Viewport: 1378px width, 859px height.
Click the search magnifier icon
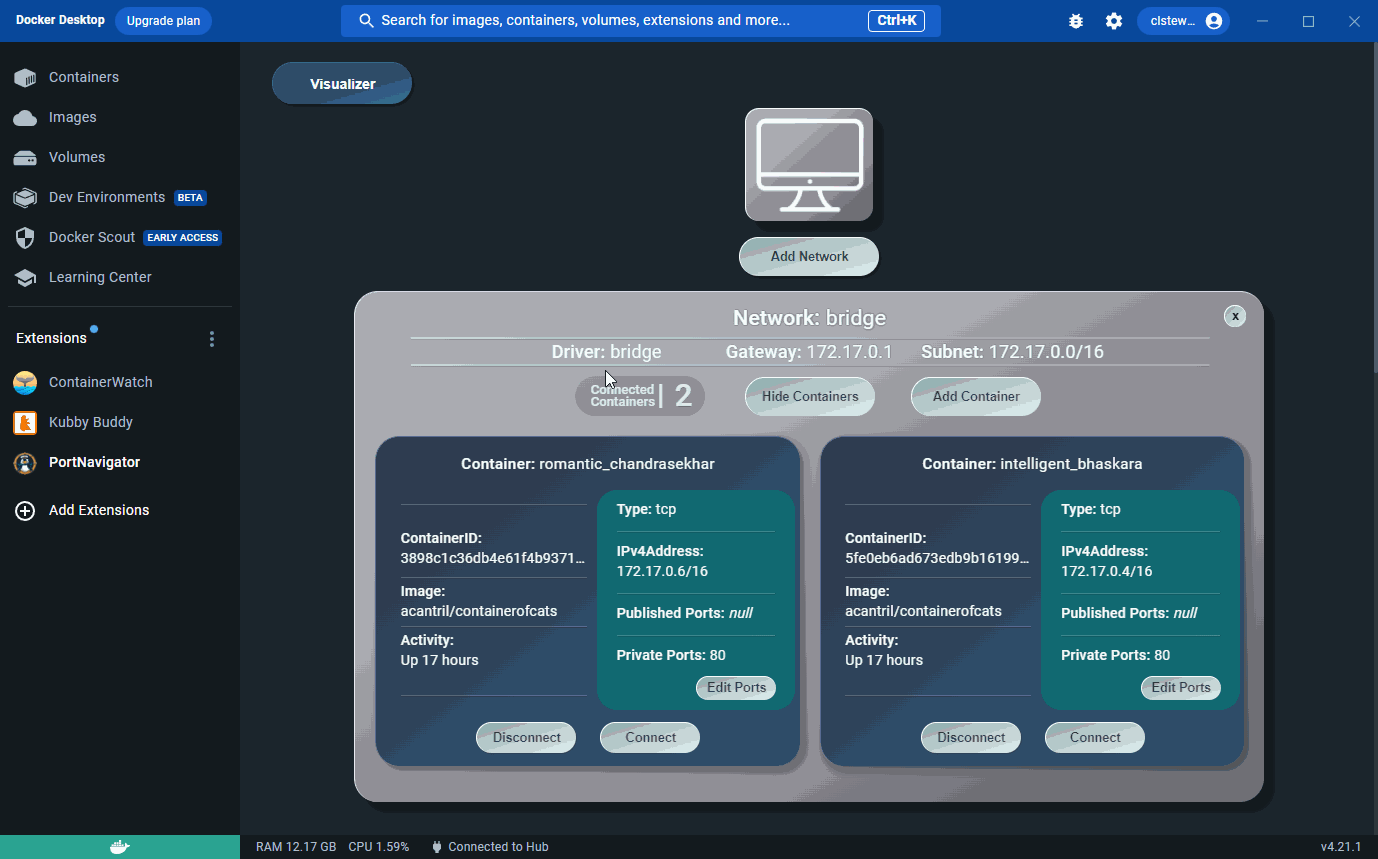coord(366,21)
